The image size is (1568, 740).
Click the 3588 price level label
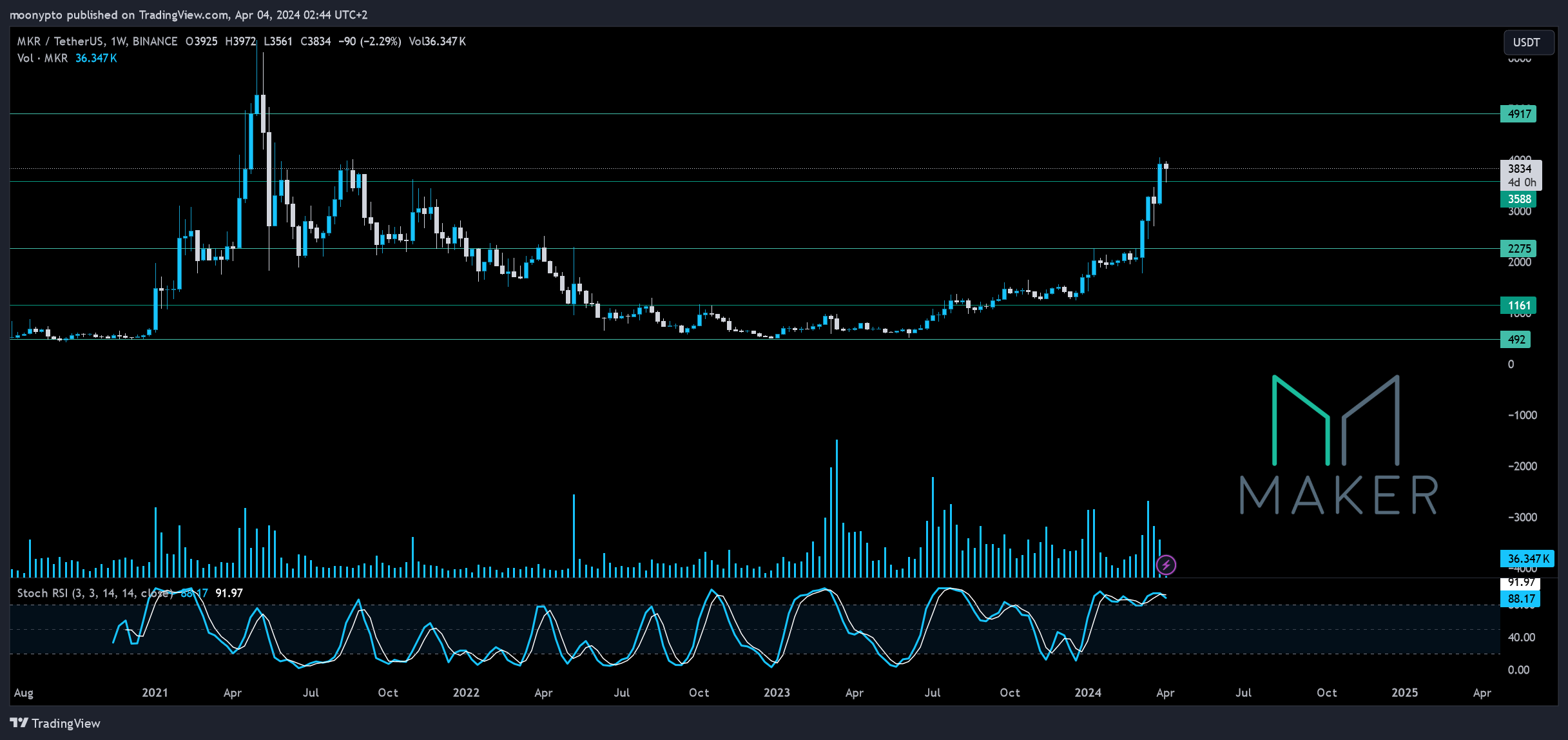(x=1518, y=199)
